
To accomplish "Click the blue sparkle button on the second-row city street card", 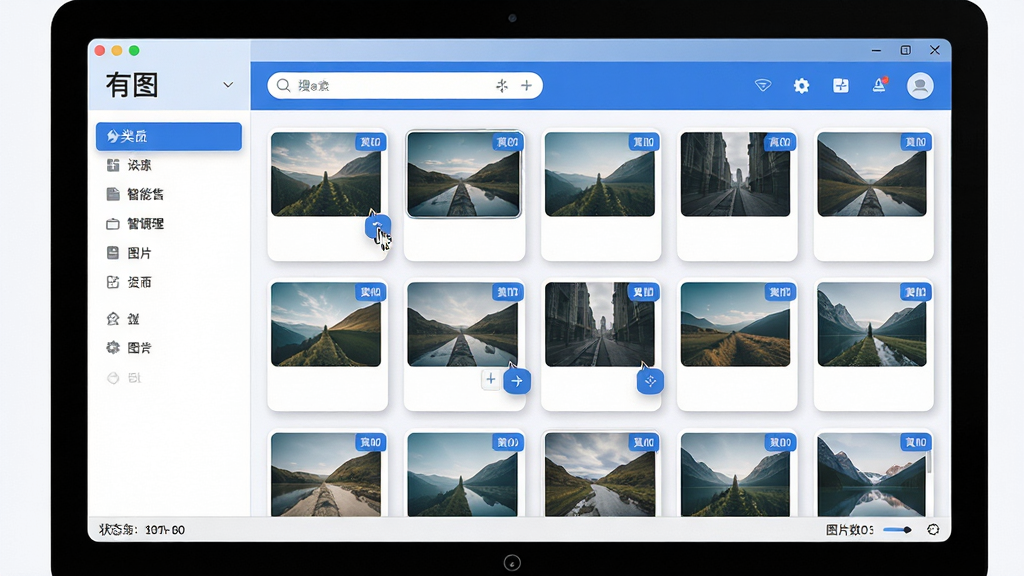I will [x=650, y=381].
